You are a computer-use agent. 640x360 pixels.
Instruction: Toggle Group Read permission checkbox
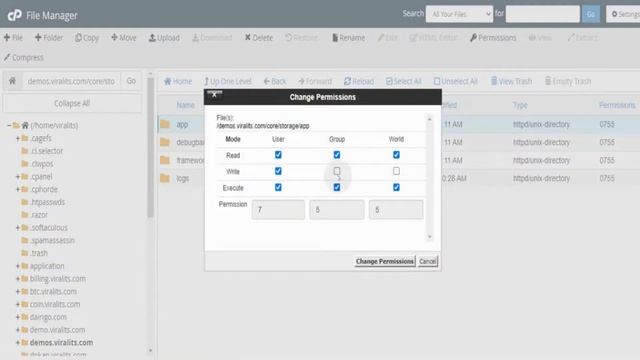[x=337, y=155]
